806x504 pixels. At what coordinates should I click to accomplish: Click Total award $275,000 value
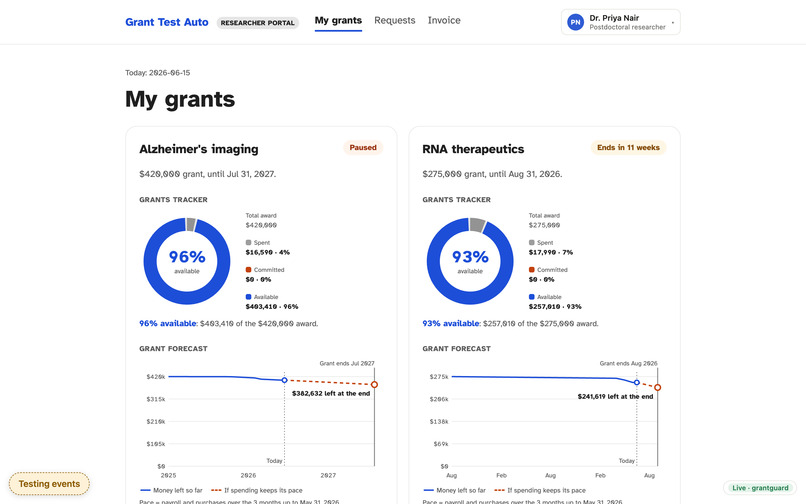click(544, 225)
